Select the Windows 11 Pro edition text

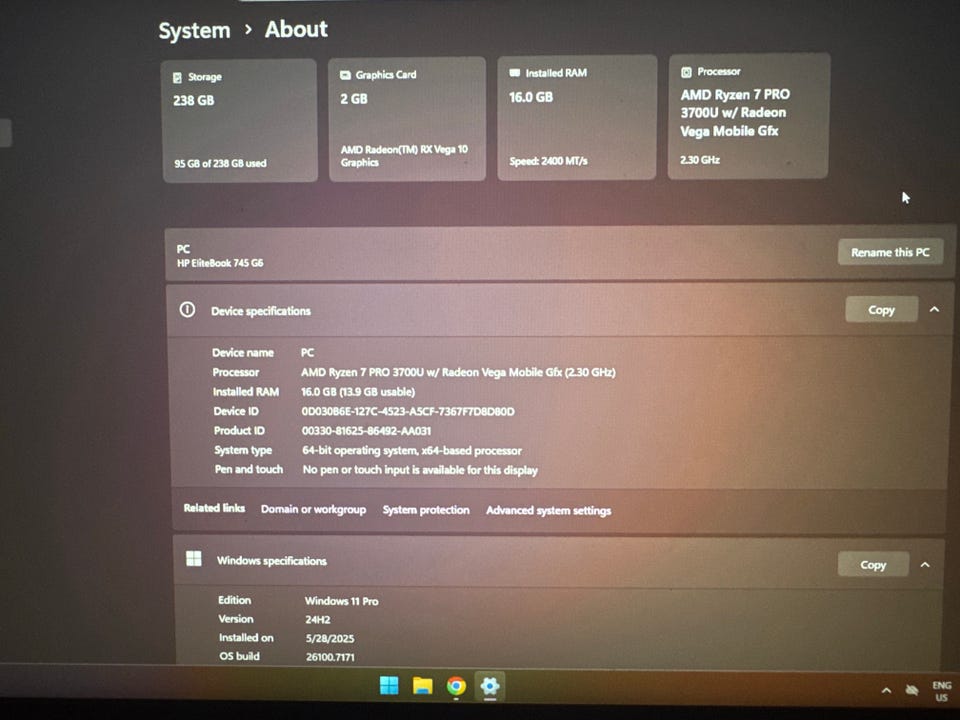[342, 601]
